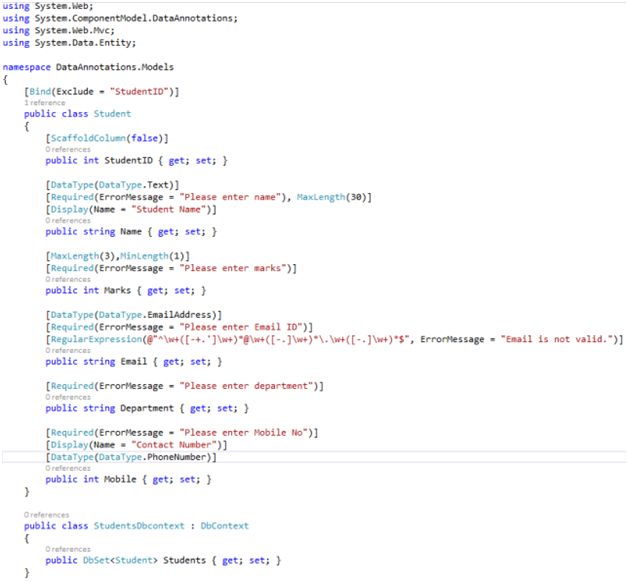Click the 'Department' property identifier
628x582 pixels.
[x=147, y=408]
